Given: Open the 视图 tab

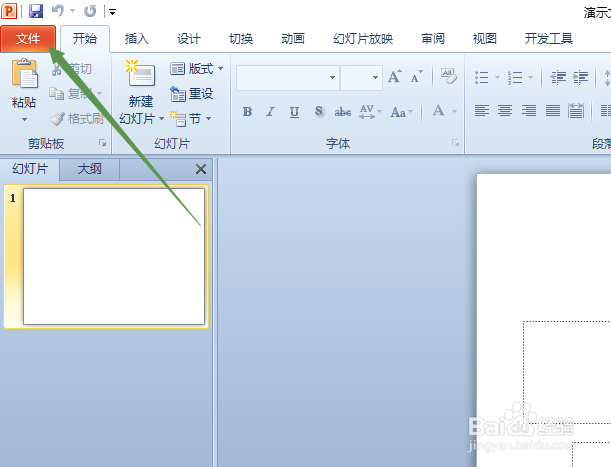Looking at the screenshot, I should click(x=484, y=39).
